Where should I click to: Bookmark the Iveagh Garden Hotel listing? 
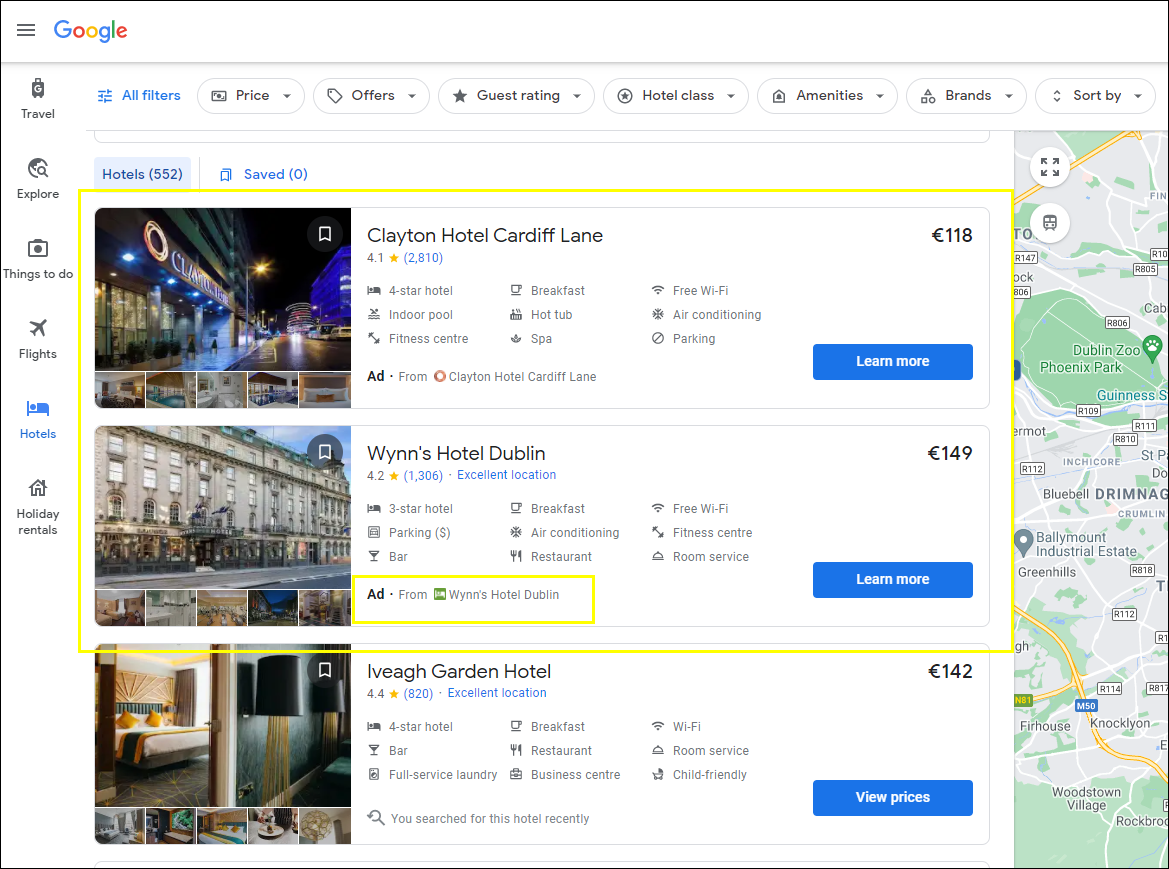click(x=324, y=670)
